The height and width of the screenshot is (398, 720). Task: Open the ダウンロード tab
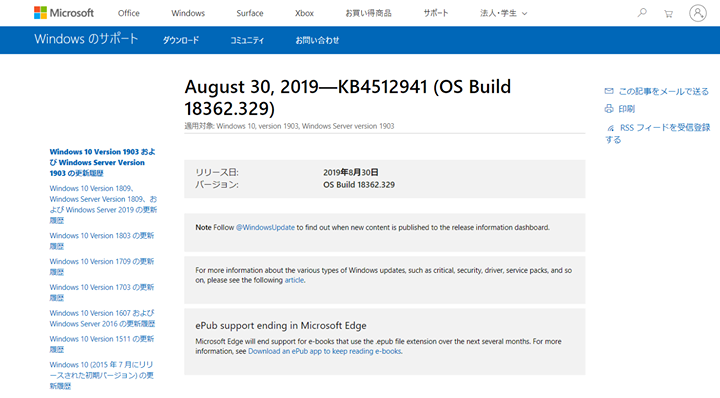pos(181,40)
